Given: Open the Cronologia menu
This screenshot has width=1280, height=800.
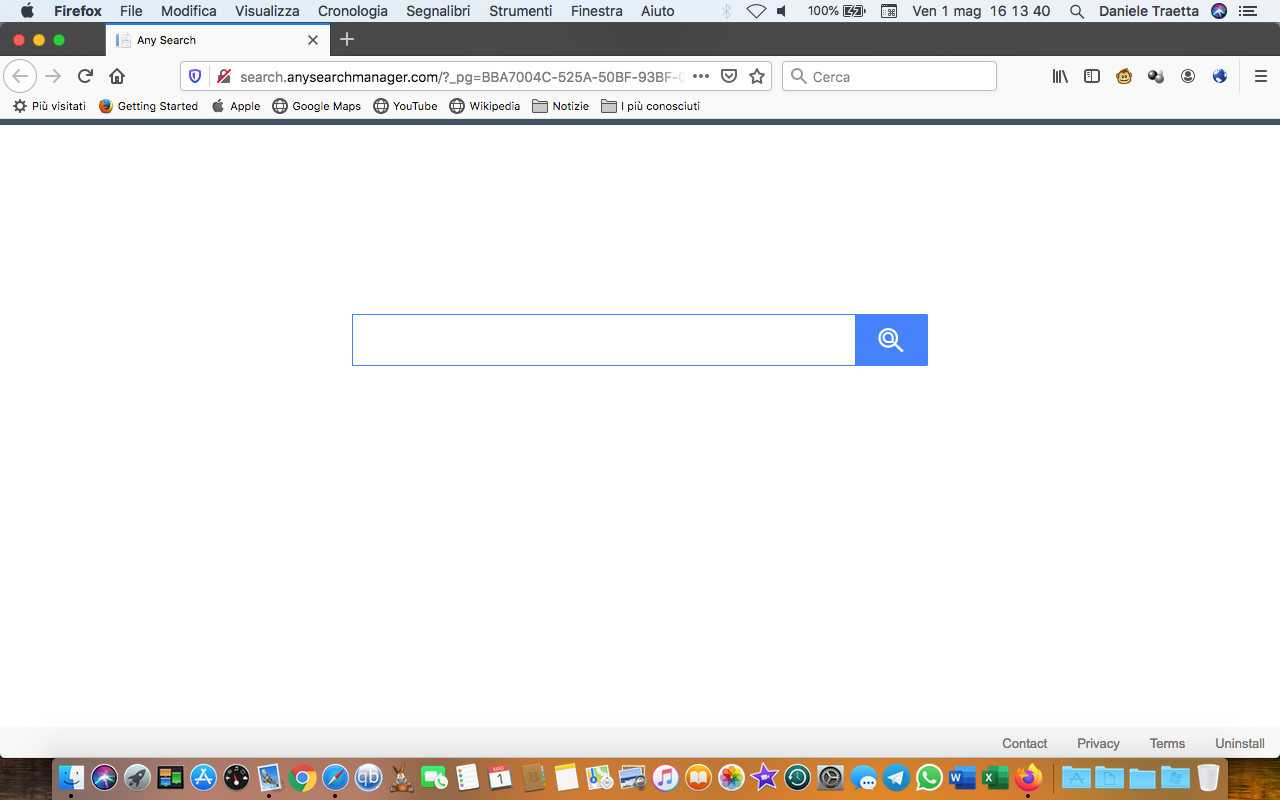Looking at the screenshot, I should pos(353,11).
